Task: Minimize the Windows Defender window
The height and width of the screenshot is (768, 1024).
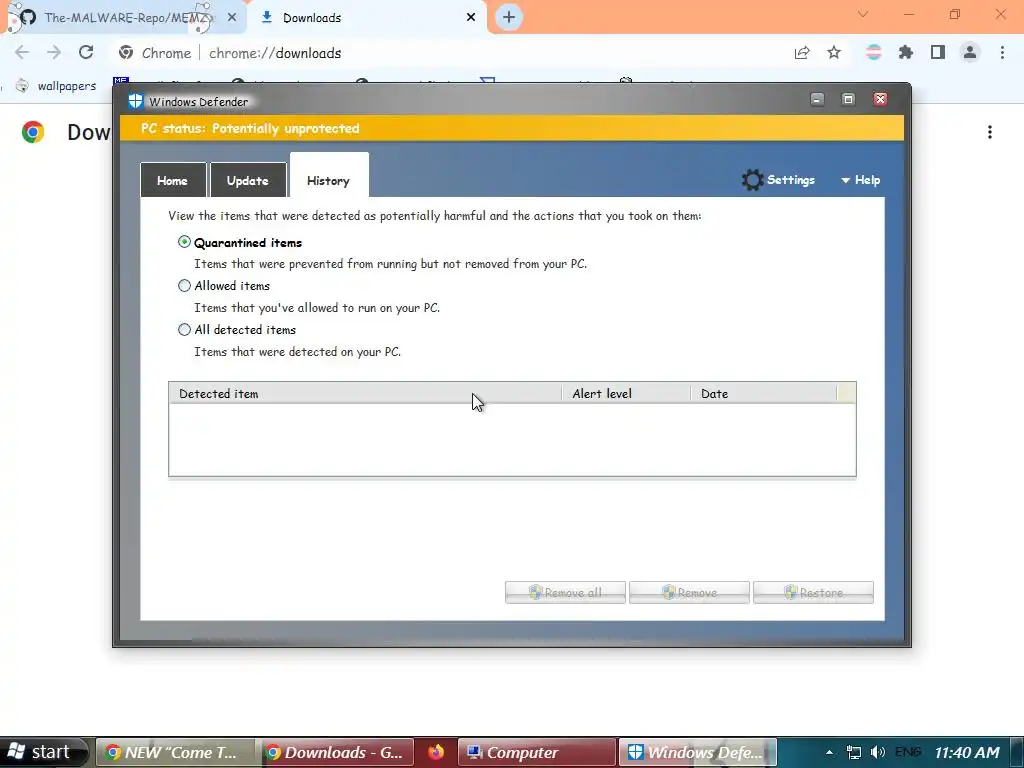Action: coord(817,99)
